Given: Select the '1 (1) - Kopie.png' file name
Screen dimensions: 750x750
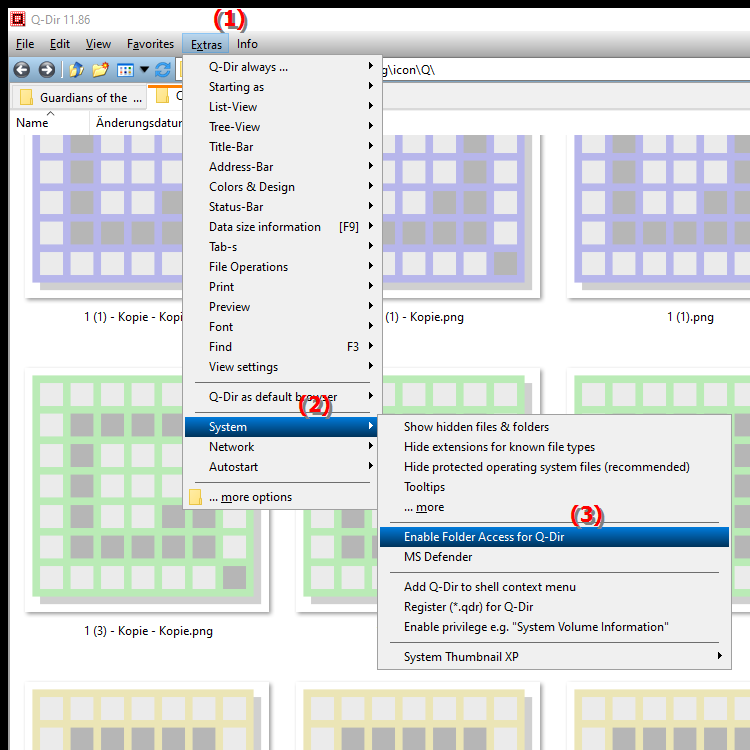Looking at the screenshot, I should tap(425, 317).
